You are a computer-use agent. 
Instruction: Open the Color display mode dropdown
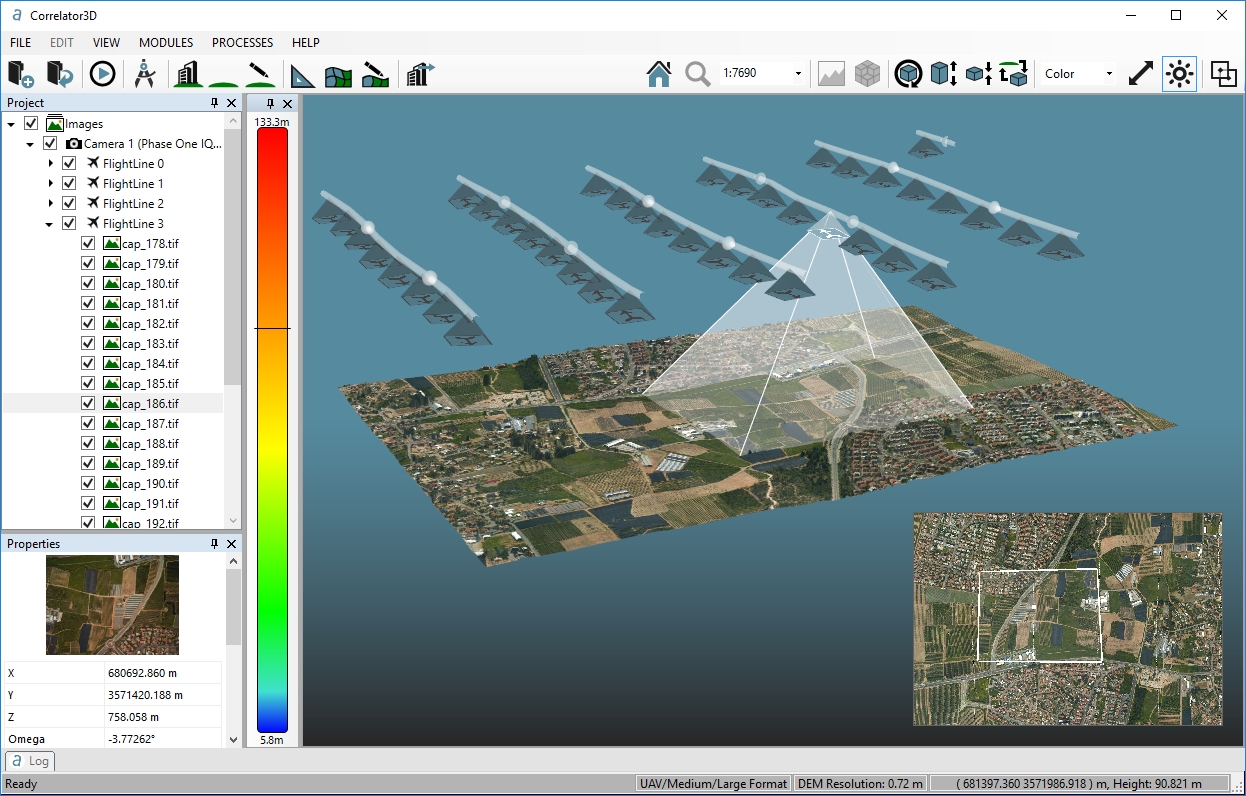tap(1110, 73)
